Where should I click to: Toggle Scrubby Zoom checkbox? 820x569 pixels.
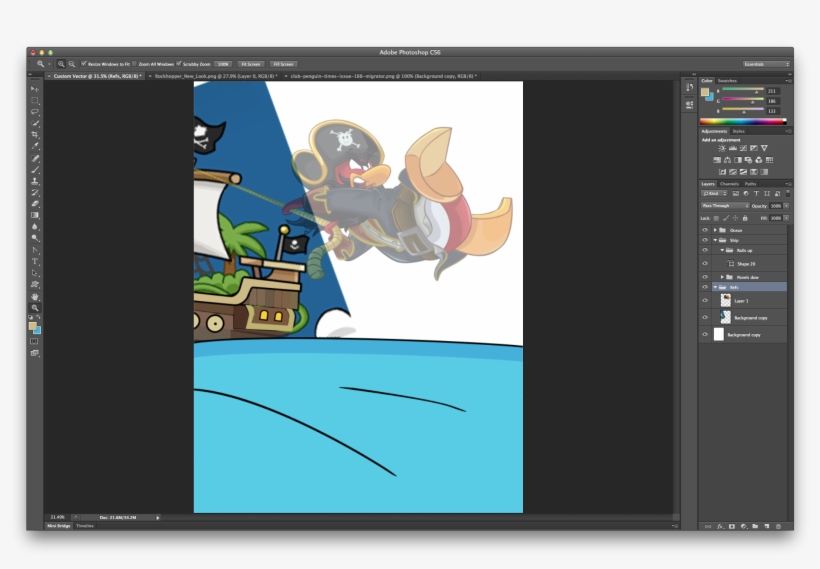(x=179, y=64)
